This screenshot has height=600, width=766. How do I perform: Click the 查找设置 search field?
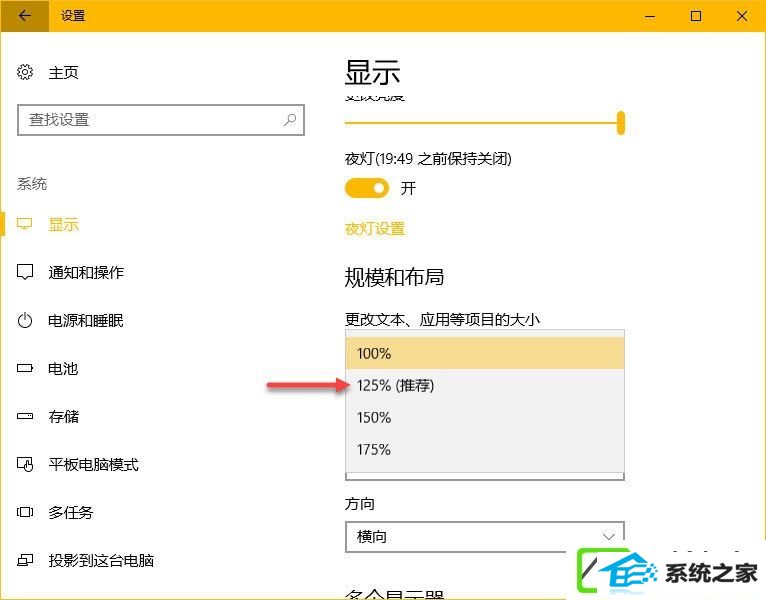click(161, 120)
